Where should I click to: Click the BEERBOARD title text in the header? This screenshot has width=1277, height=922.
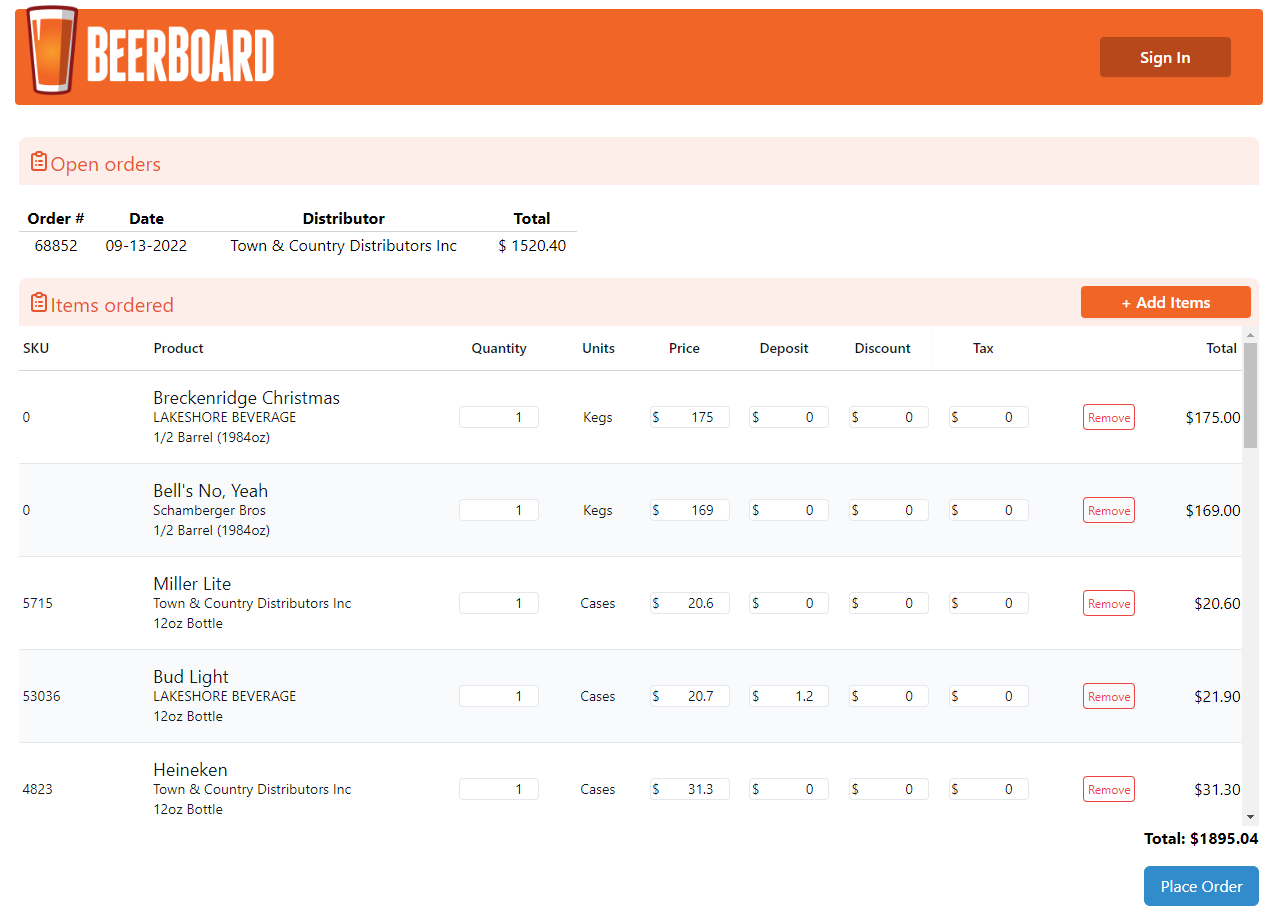[x=180, y=54]
